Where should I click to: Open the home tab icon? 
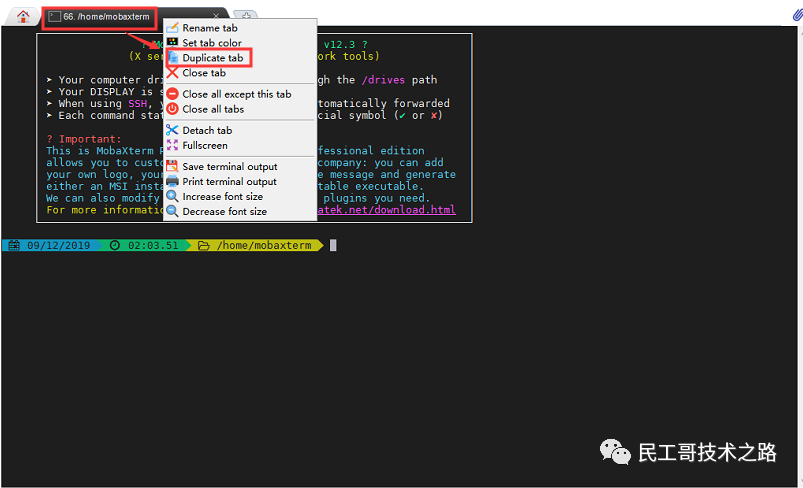(x=23, y=16)
